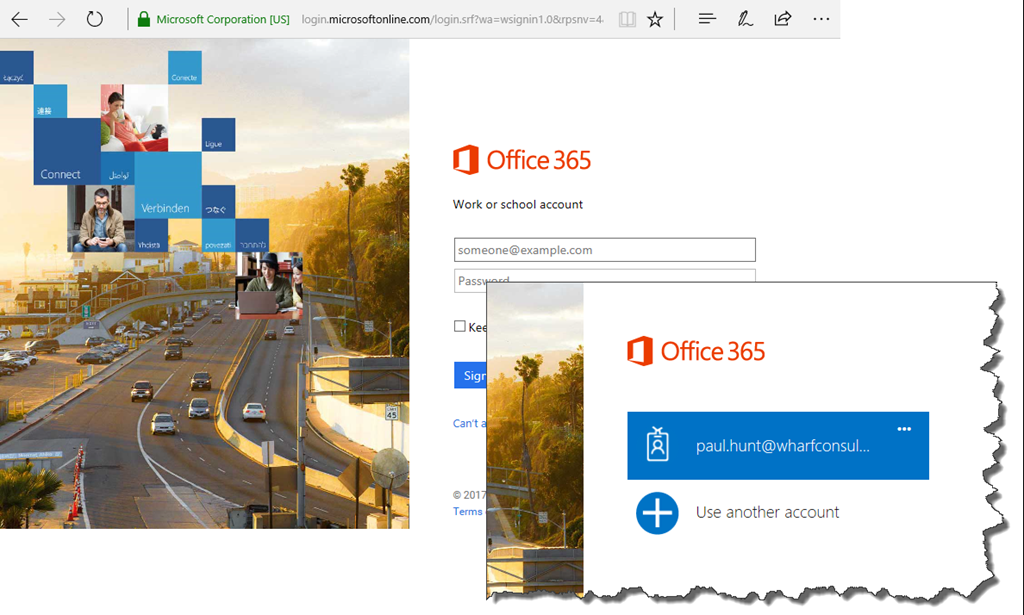Open reading view book icon
This screenshot has height=615, width=1024.
coord(627,19)
